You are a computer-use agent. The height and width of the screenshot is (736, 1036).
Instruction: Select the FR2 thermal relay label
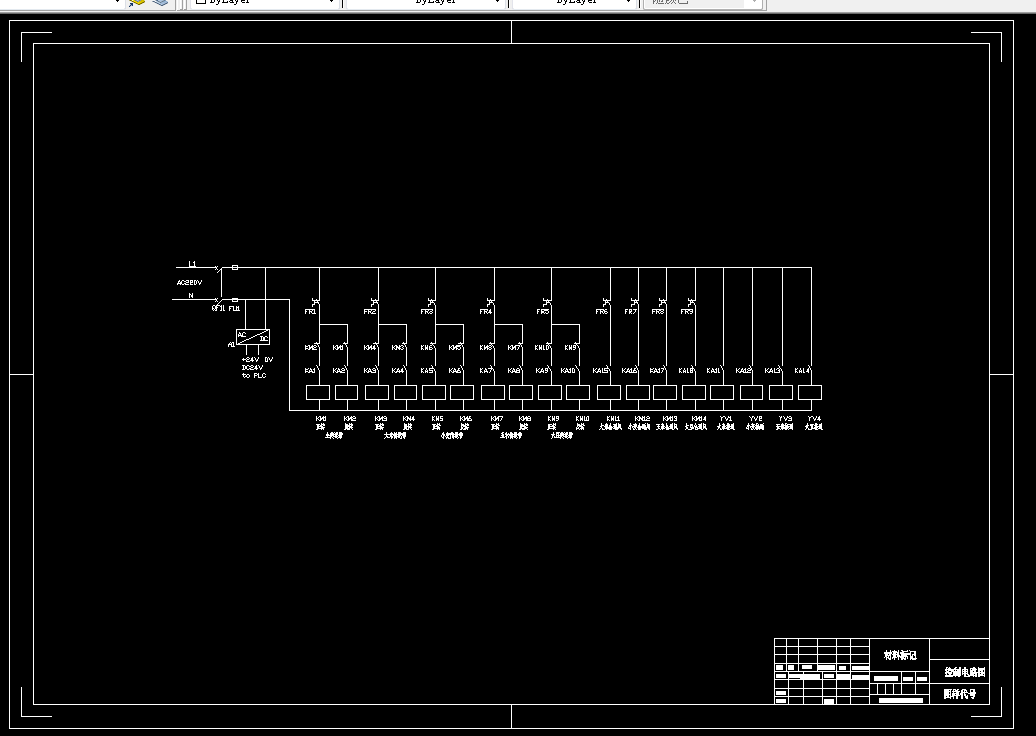(x=369, y=311)
